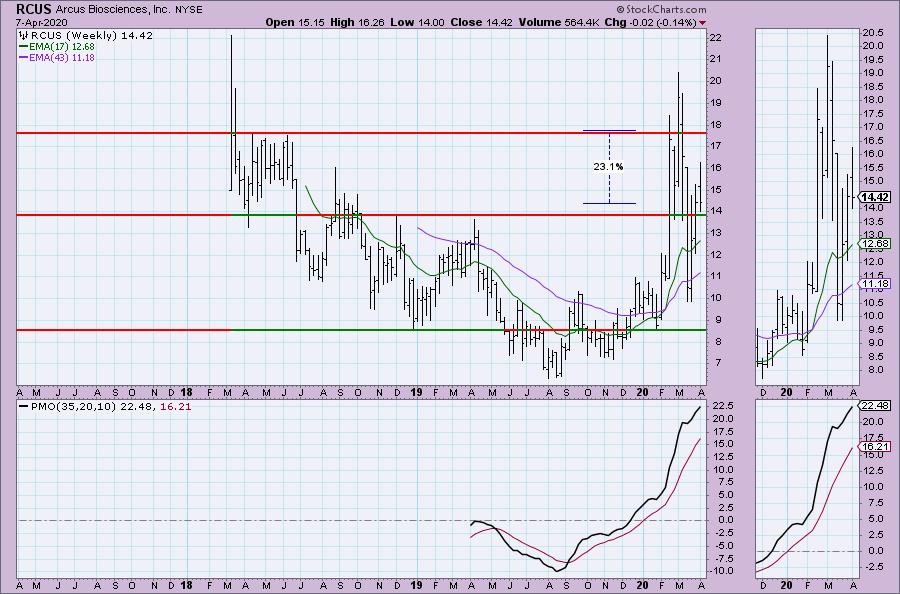Image resolution: width=900 pixels, height=594 pixels.
Task: Click the 22 label on main price axis
Action: (716, 37)
